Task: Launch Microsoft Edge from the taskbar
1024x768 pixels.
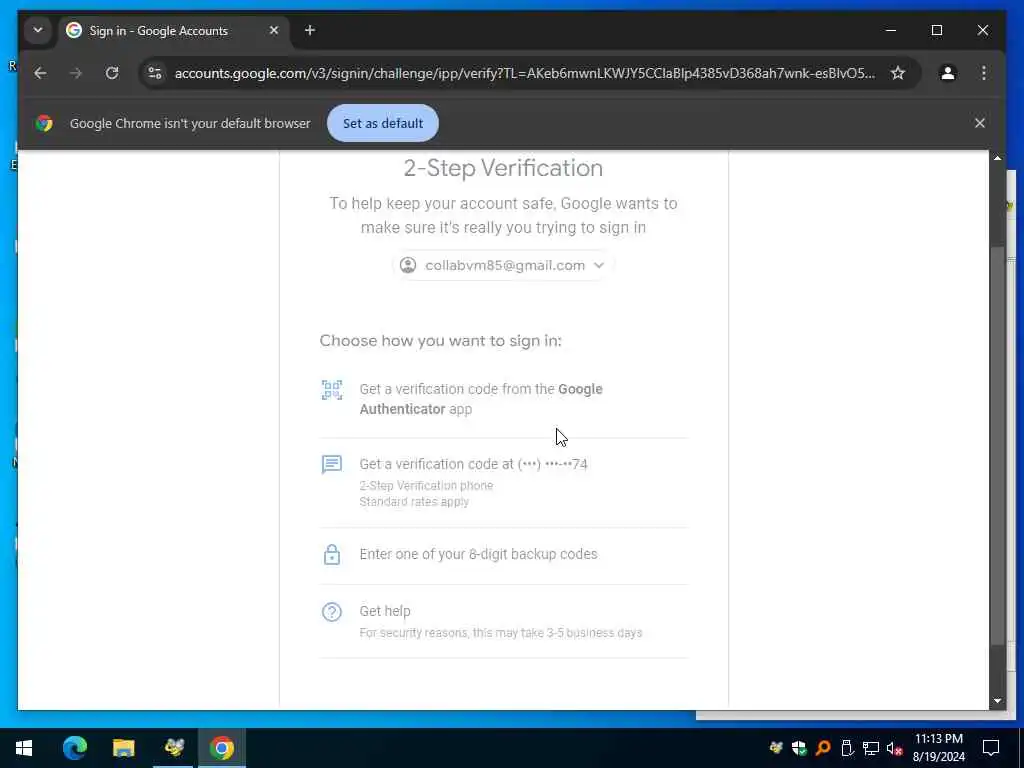Action: pos(74,748)
